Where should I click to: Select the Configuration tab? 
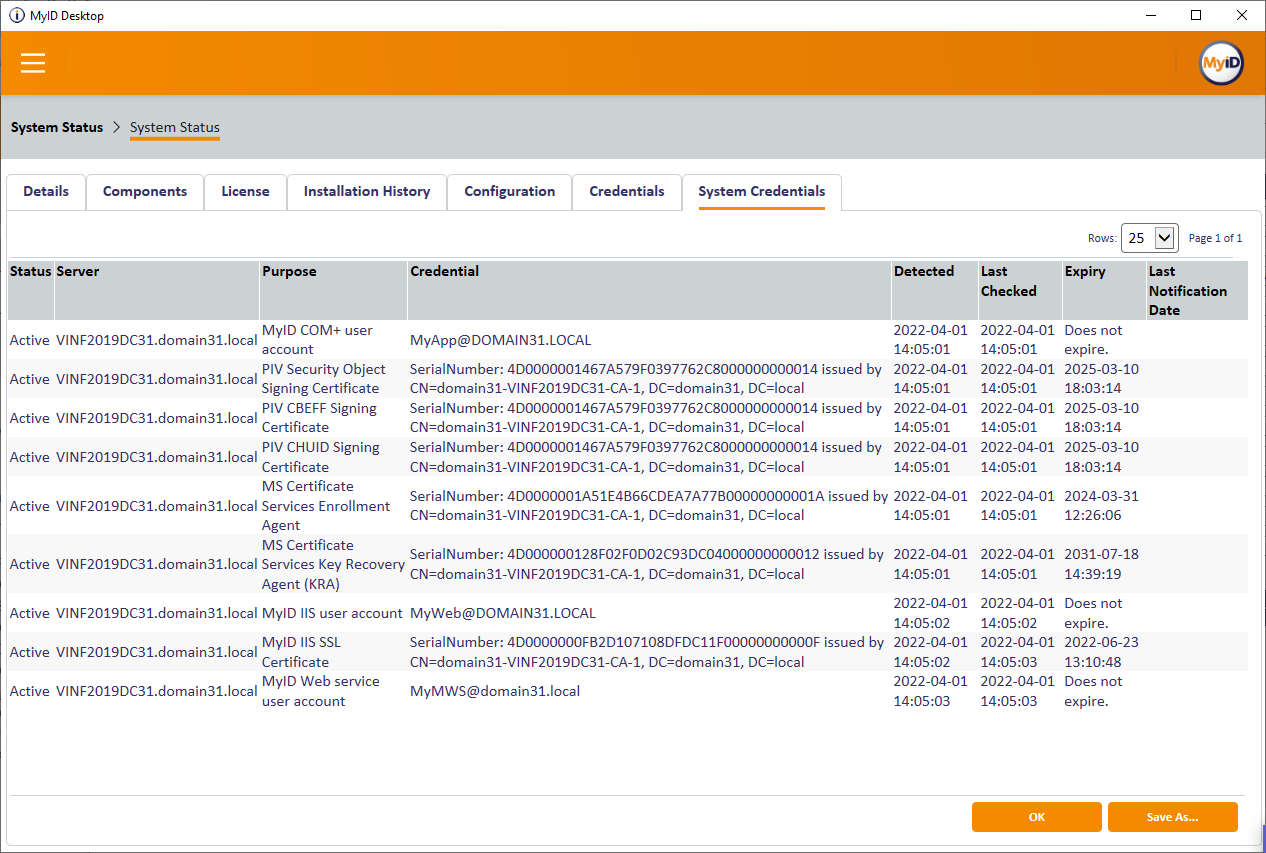coord(509,192)
